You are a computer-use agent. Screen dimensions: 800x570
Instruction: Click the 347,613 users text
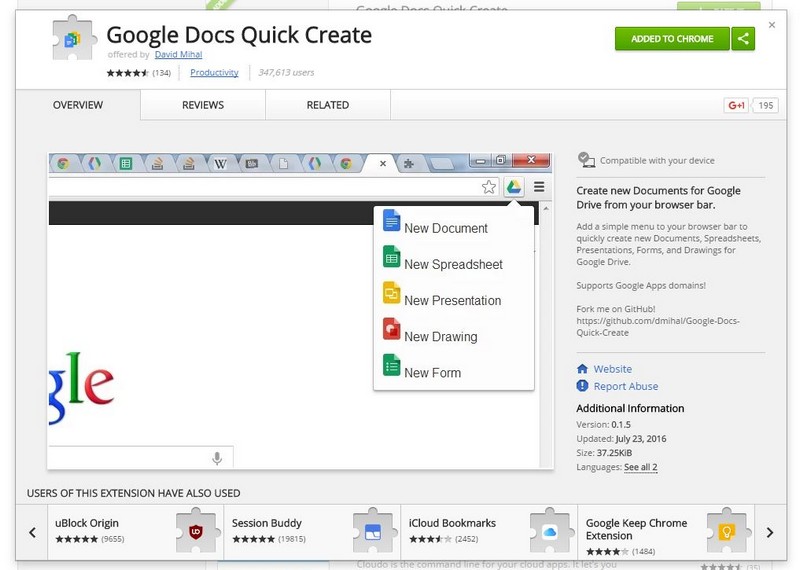pos(286,72)
